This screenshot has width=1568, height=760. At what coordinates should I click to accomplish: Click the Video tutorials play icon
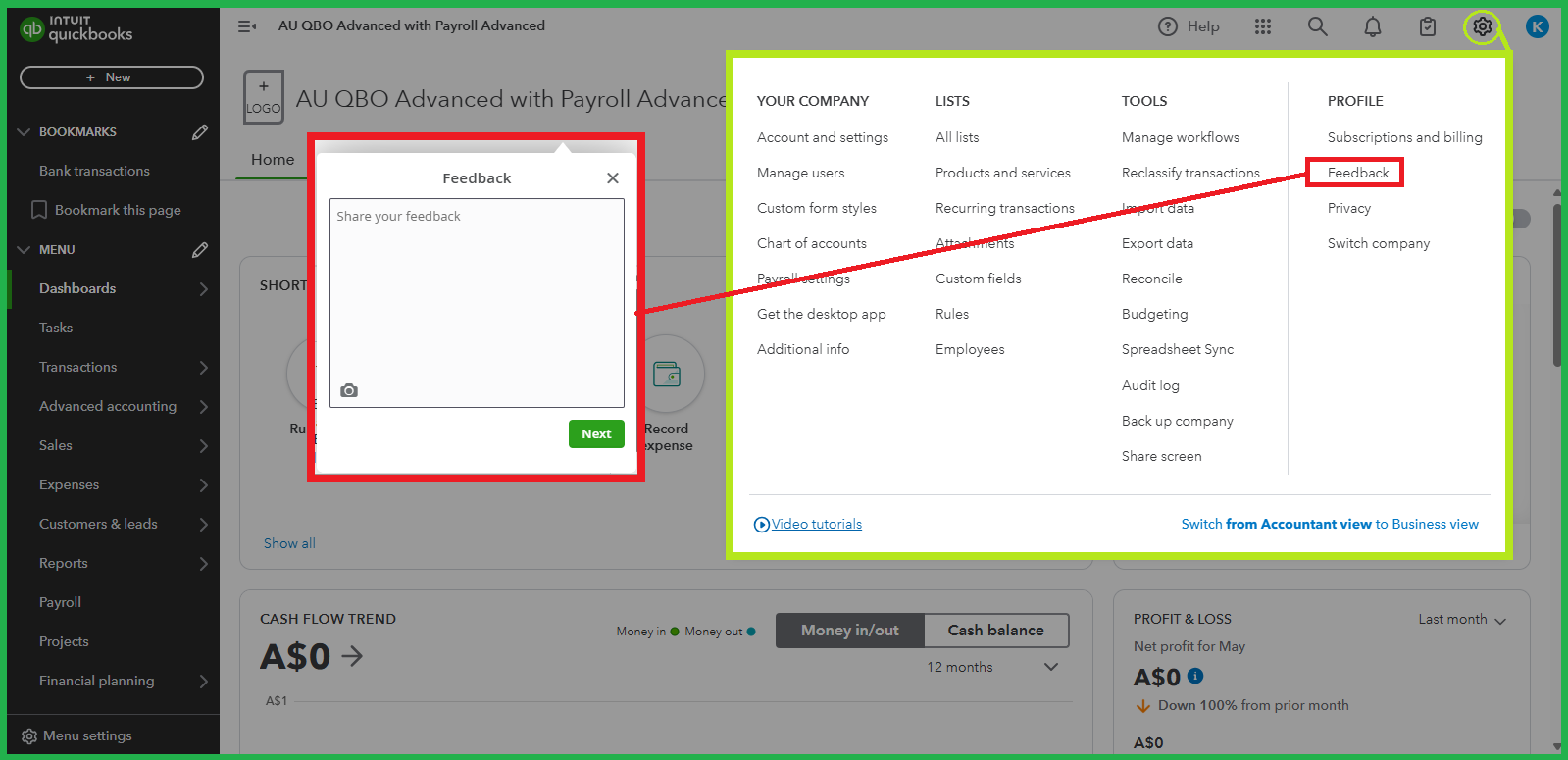762,525
